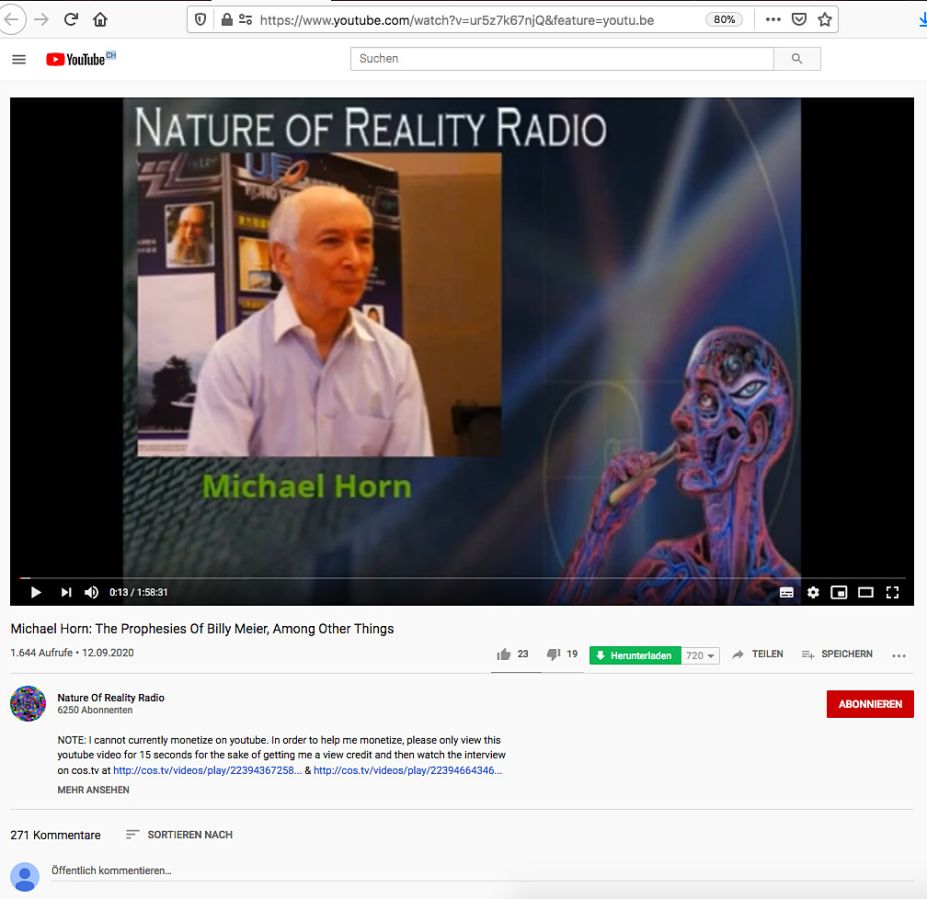Switch to theater mode view

point(866,592)
